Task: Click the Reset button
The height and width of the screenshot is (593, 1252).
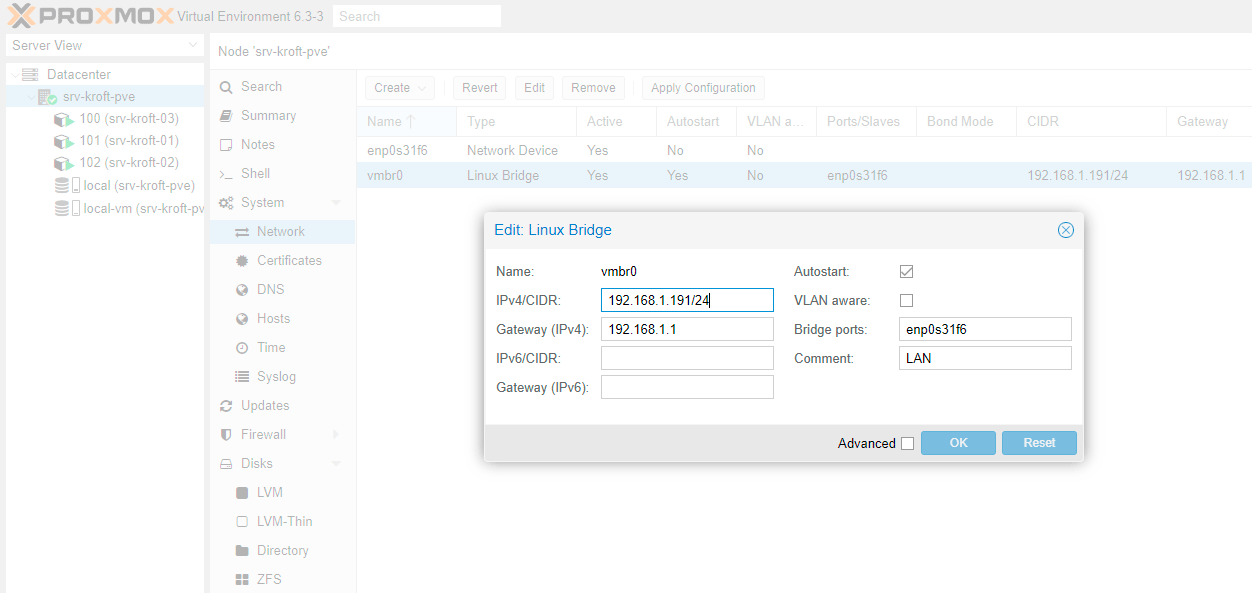Action: click(x=1039, y=443)
